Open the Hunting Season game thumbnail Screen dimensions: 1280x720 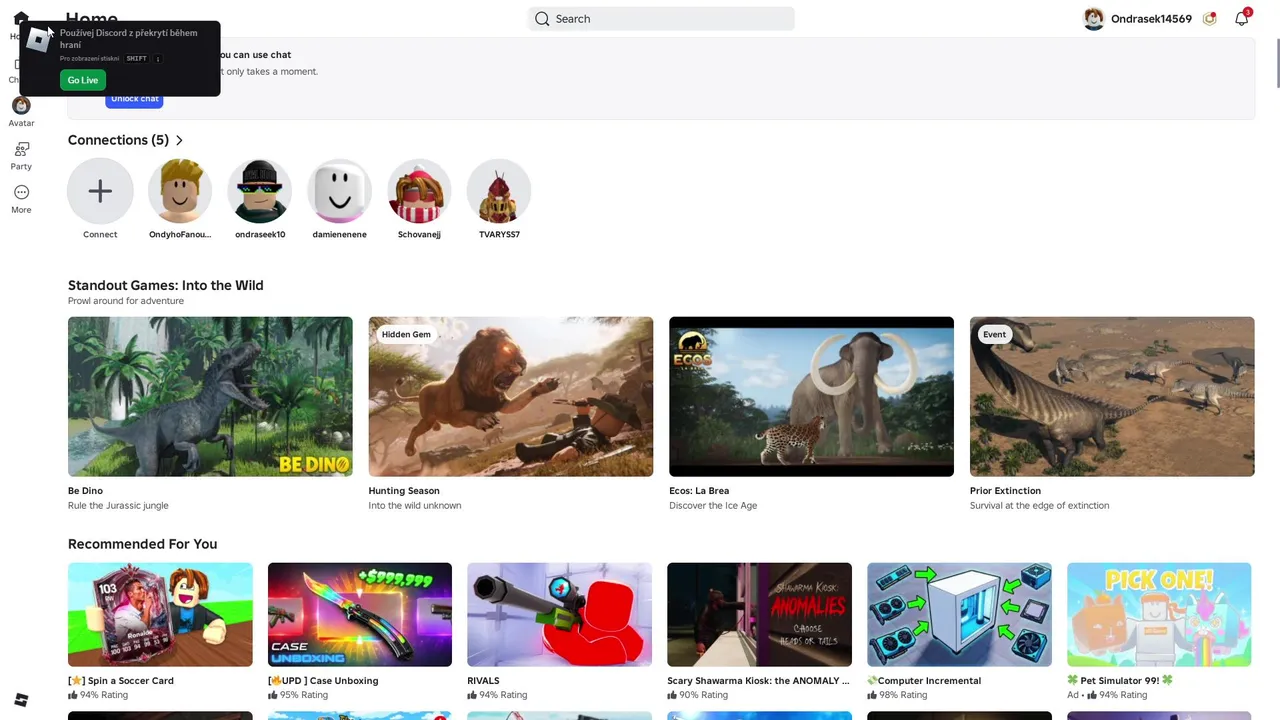511,397
